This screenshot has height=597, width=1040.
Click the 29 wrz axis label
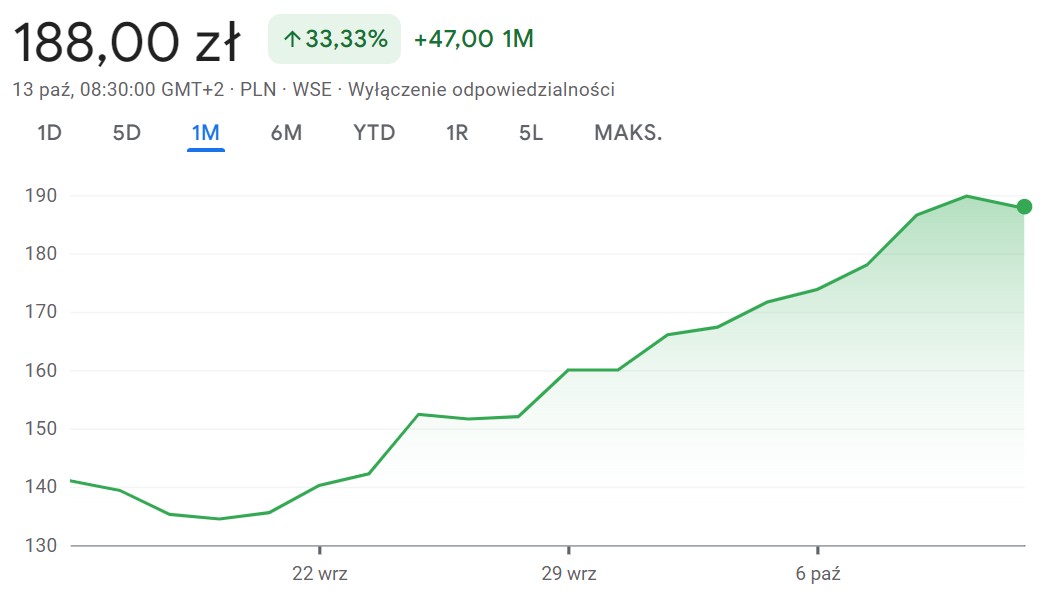(568, 575)
